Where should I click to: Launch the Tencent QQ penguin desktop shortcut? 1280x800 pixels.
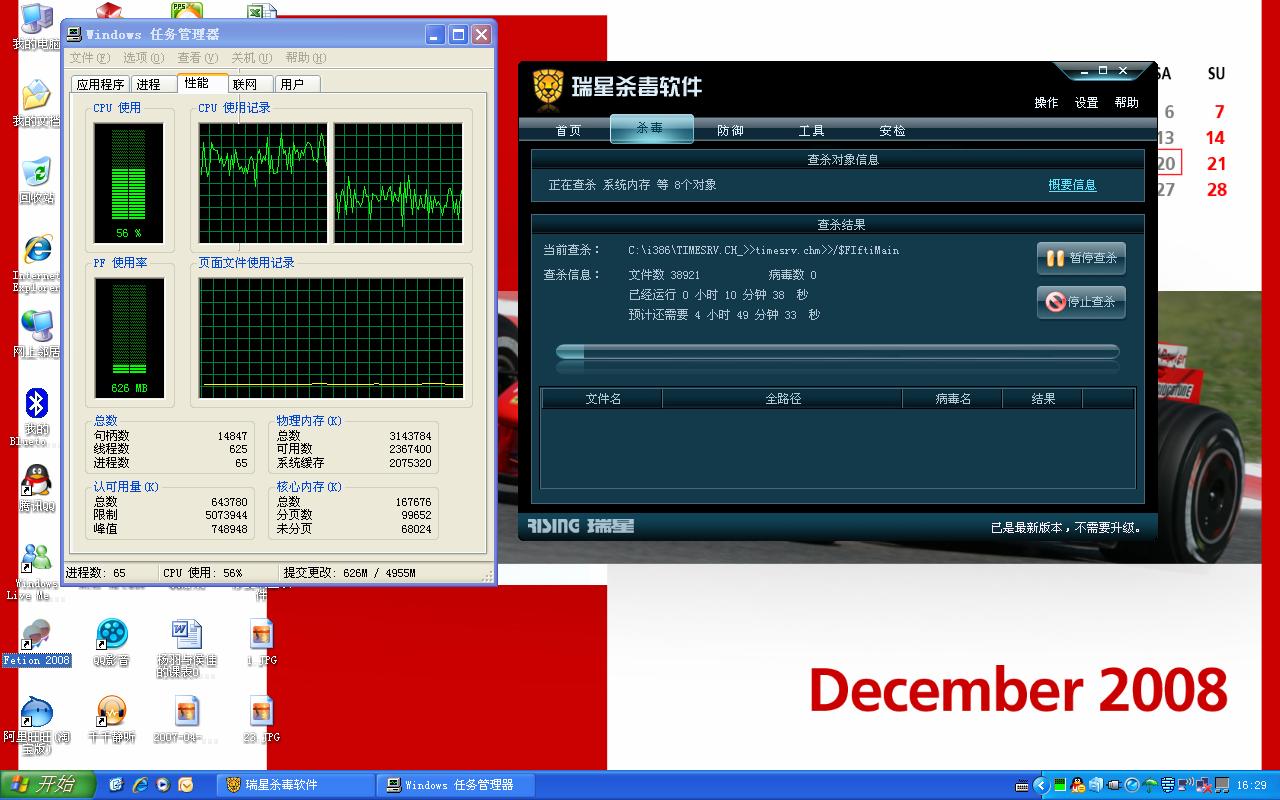coord(36,488)
